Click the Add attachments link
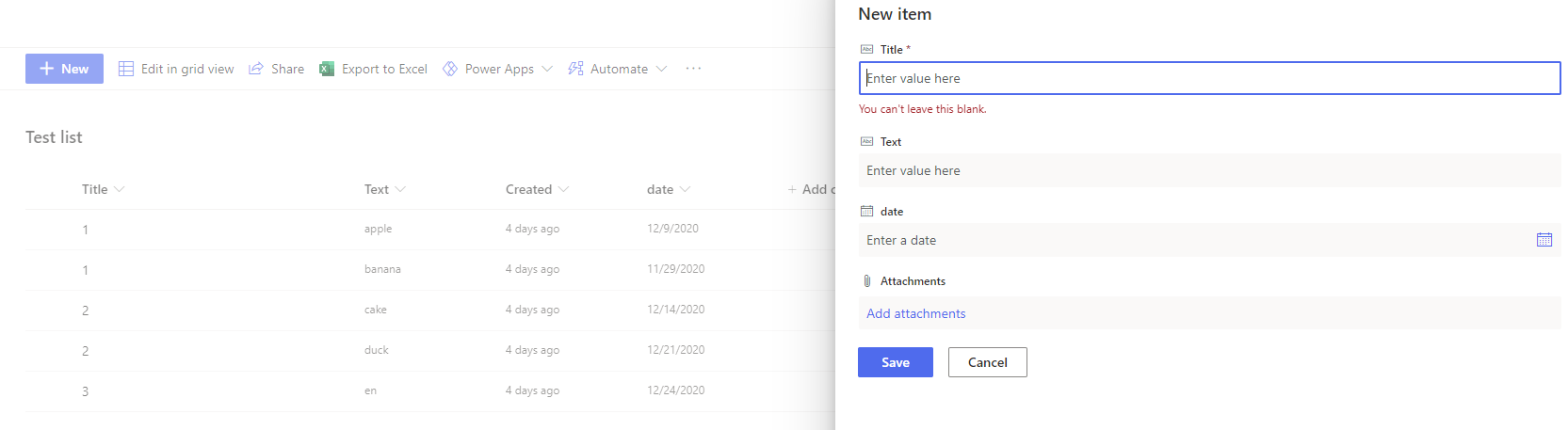 (x=915, y=313)
